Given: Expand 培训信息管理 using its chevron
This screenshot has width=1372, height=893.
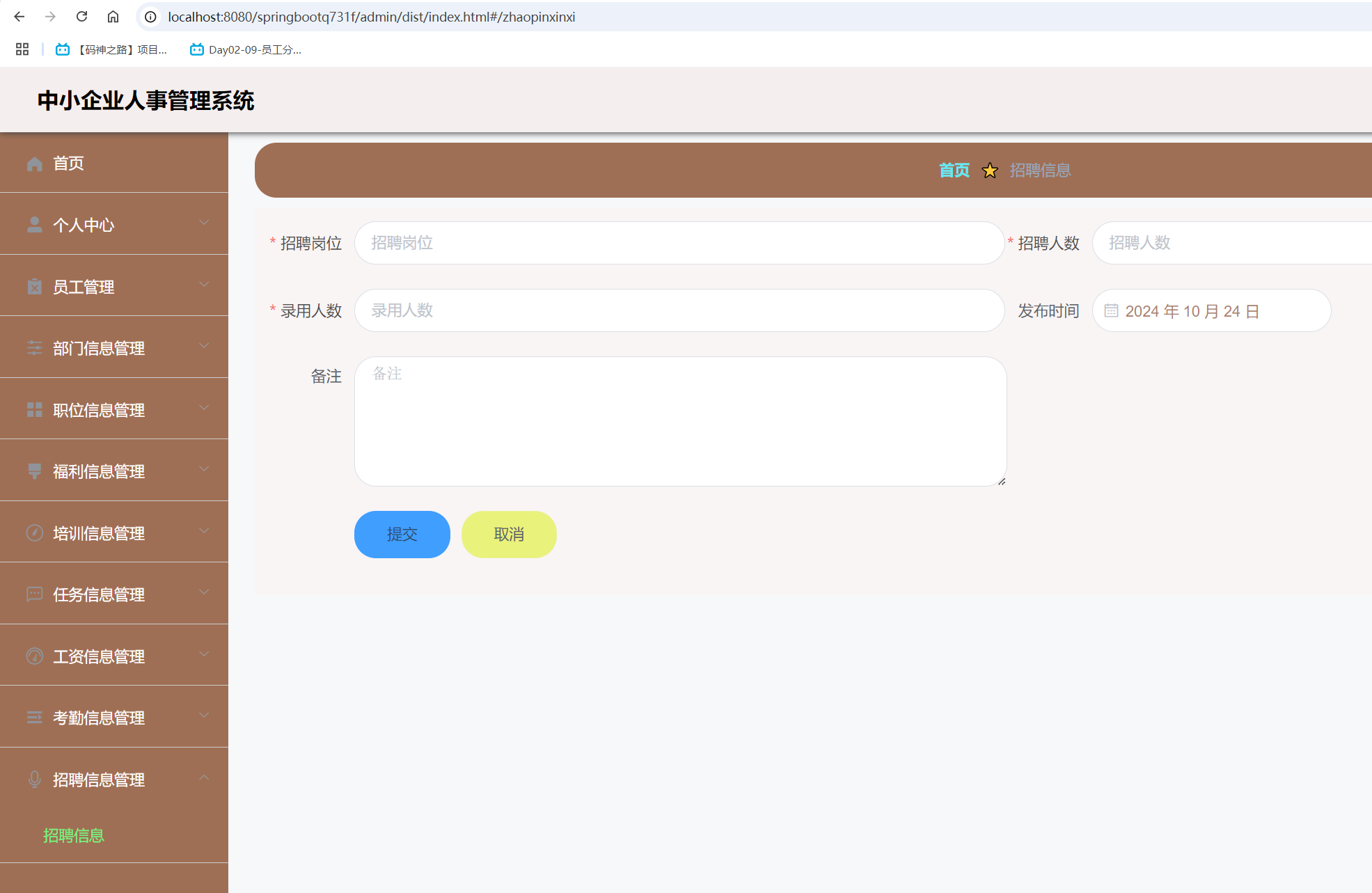Looking at the screenshot, I should (x=204, y=531).
